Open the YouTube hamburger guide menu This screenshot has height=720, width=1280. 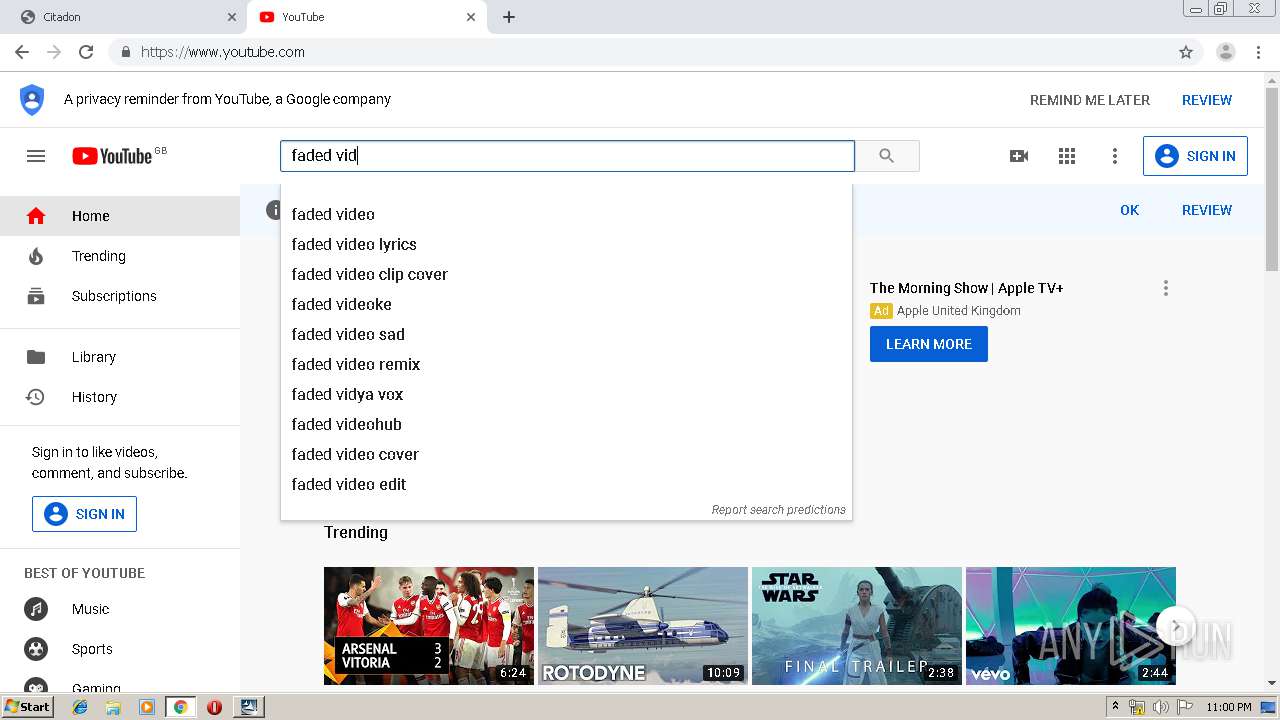pos(36,156)
